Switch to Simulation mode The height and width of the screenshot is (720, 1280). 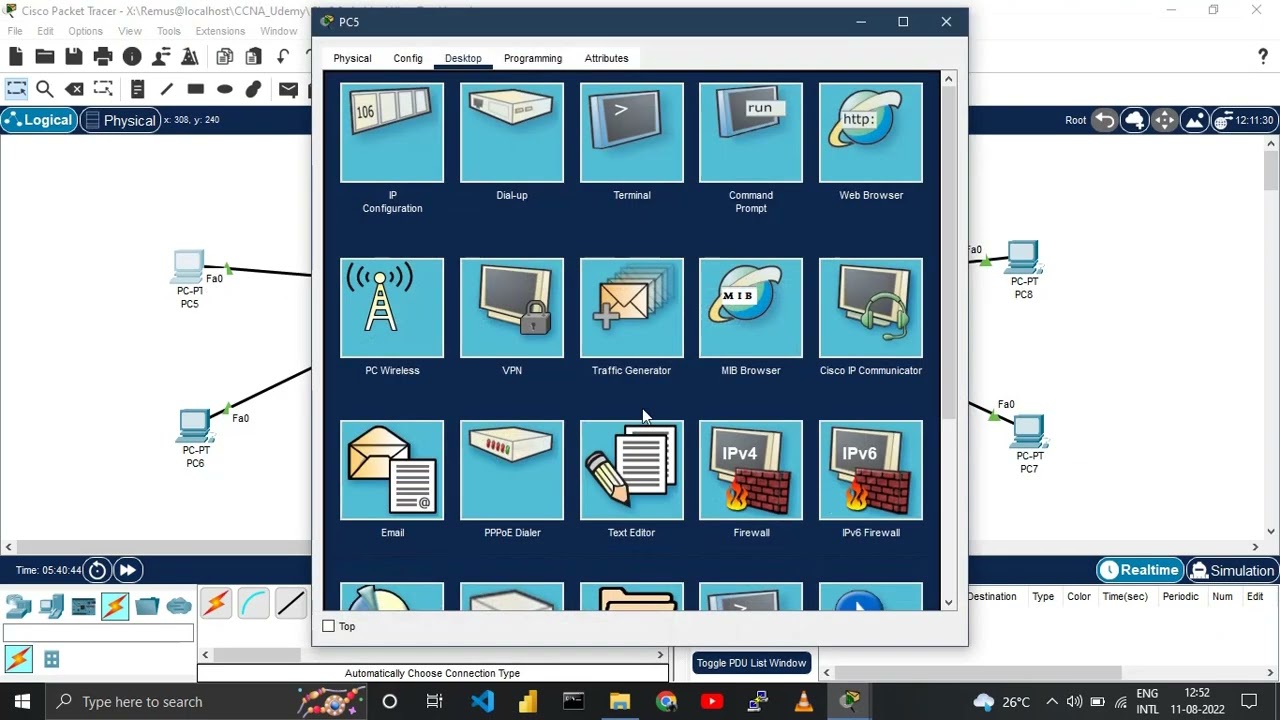pos(1232,570)
